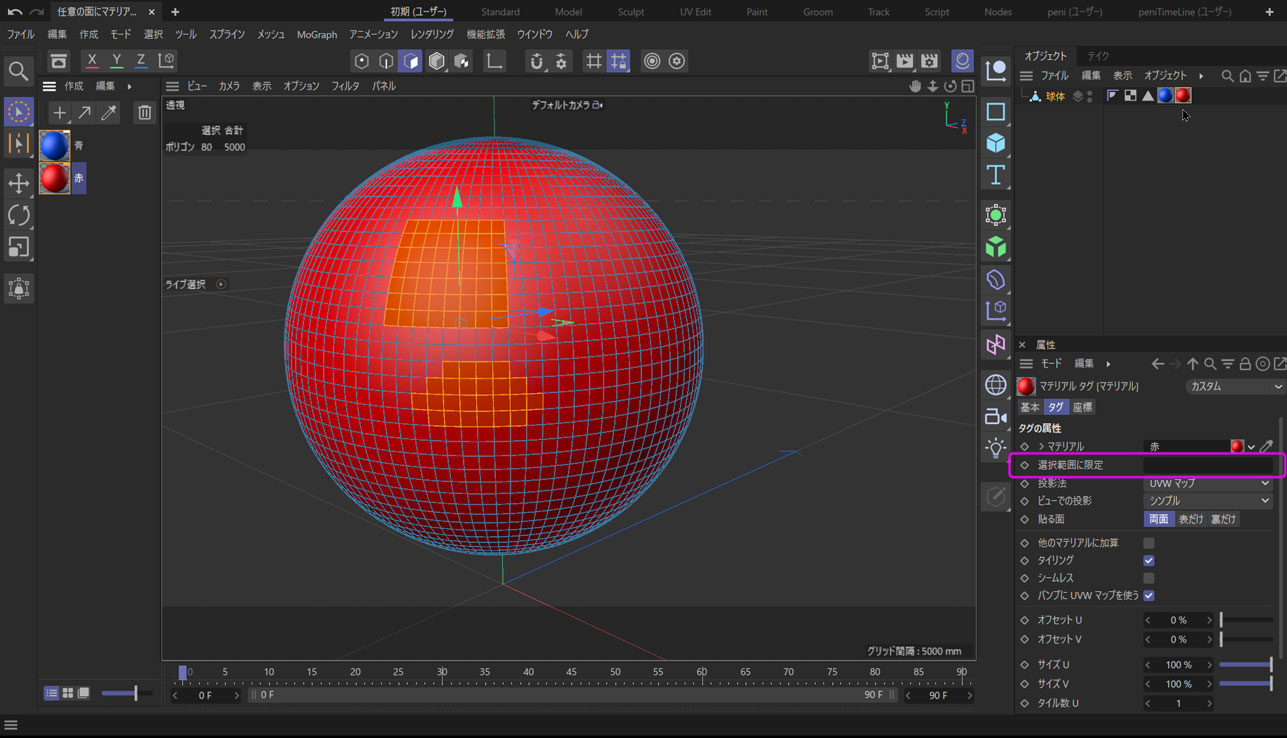Select the Scale tool in left toolbar
Image resolution: width=1287 pixels, height=738 pixels.
click(18, 247)
